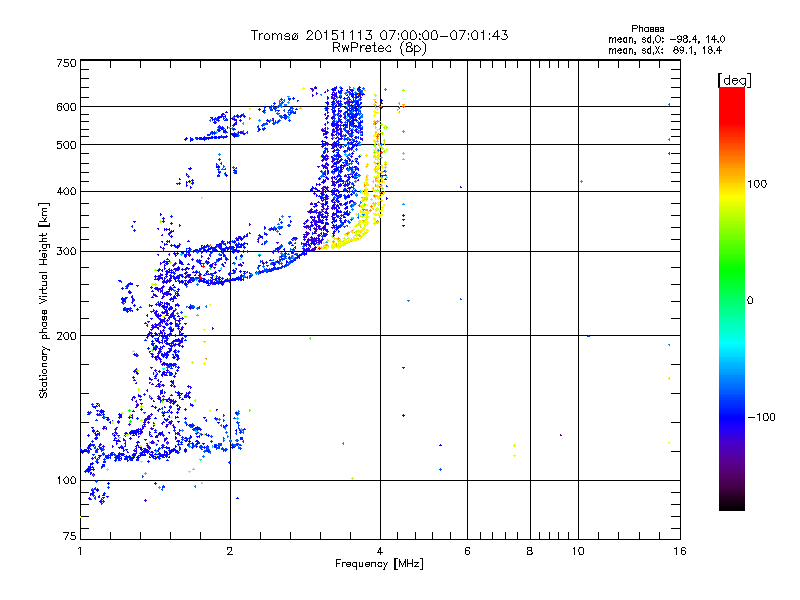The height and width of the screenshot is (600, 800).
Task: Click the 'Stationary phase Virtual Height [km]' axis label
Action: [x=44, y=300]
